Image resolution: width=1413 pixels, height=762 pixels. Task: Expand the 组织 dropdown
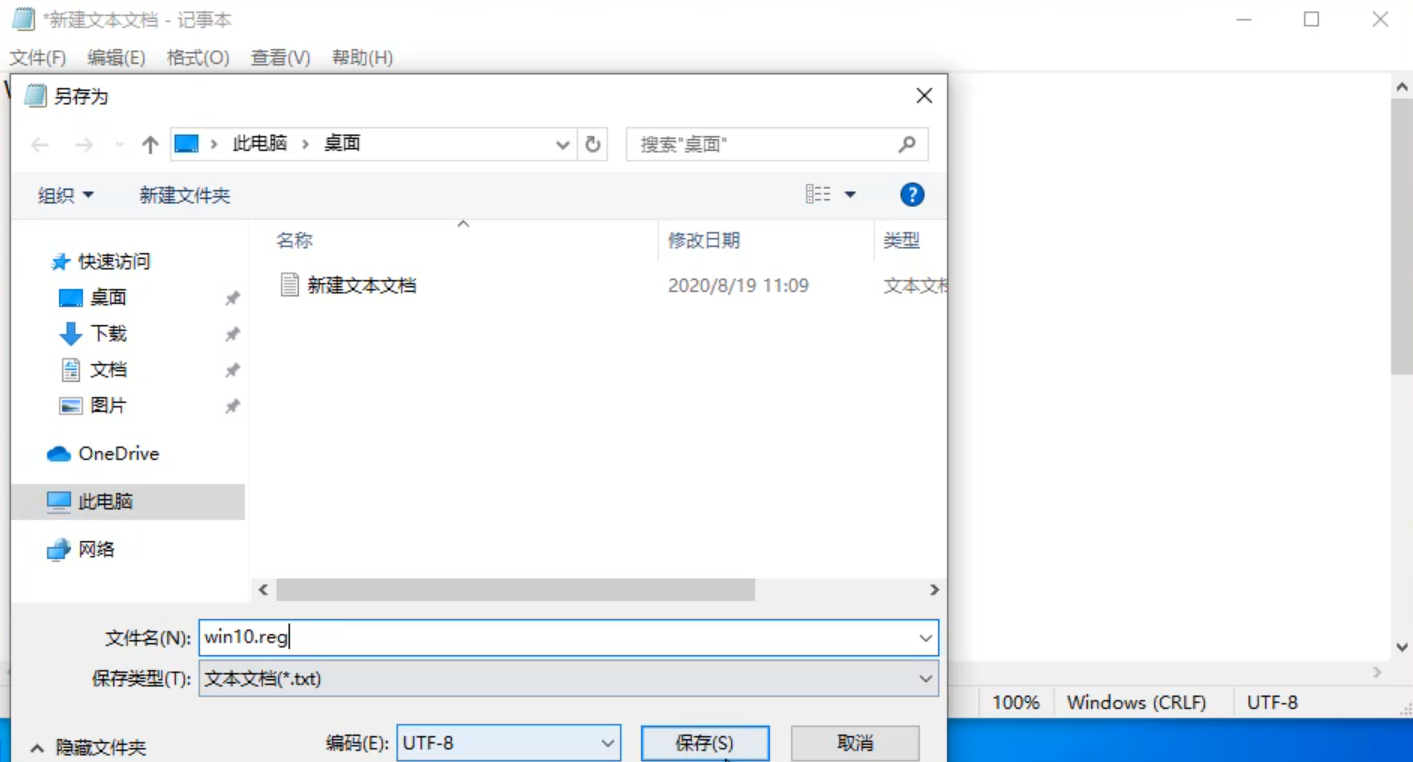click(64, 194)
